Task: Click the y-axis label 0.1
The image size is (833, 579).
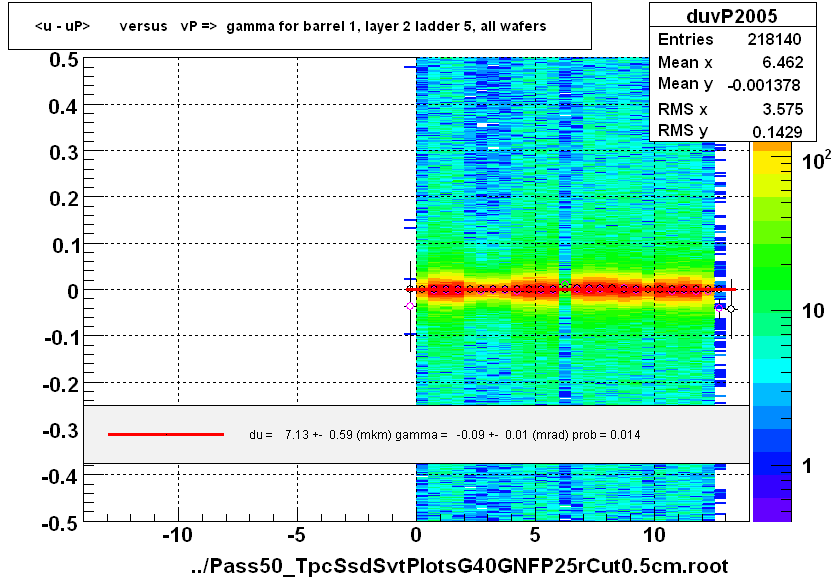Action: (65, 246)
